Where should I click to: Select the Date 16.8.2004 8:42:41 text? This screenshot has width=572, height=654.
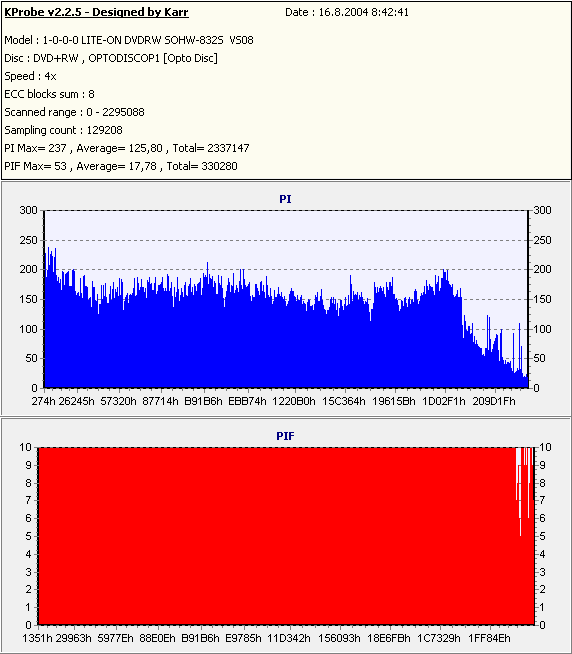[347, 12]
